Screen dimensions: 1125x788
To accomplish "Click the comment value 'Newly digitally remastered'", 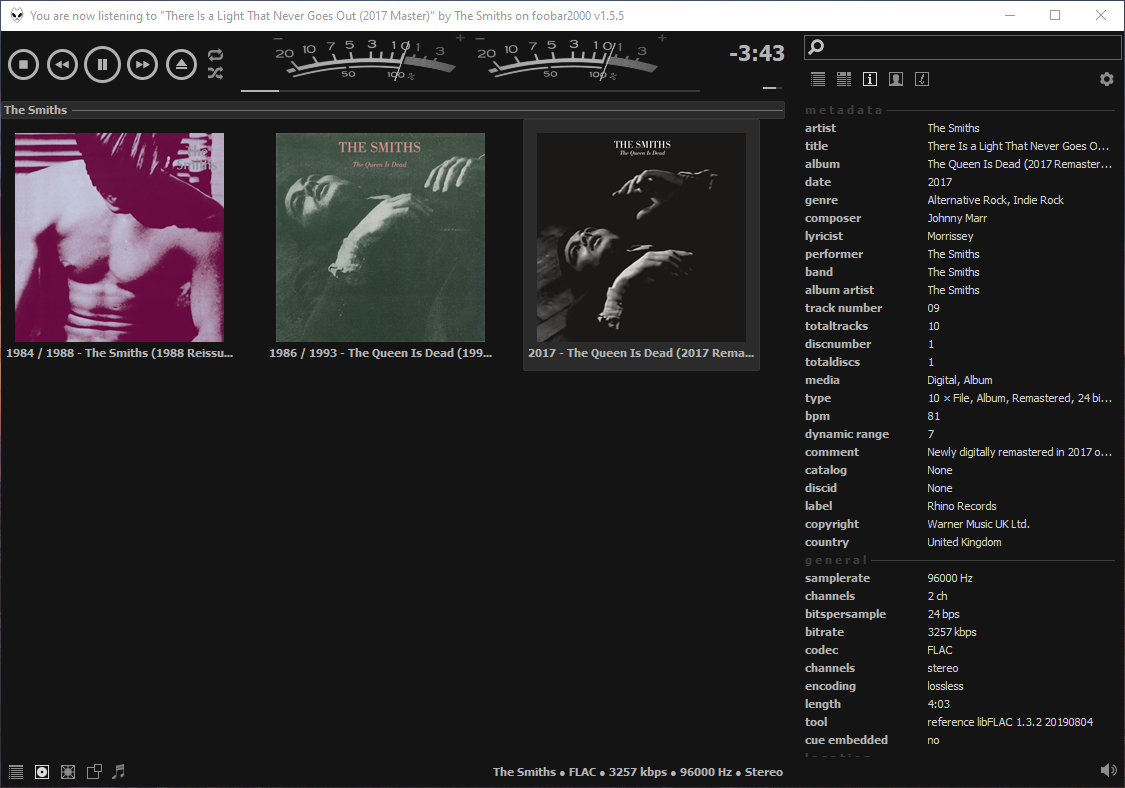I will 1019,452.
